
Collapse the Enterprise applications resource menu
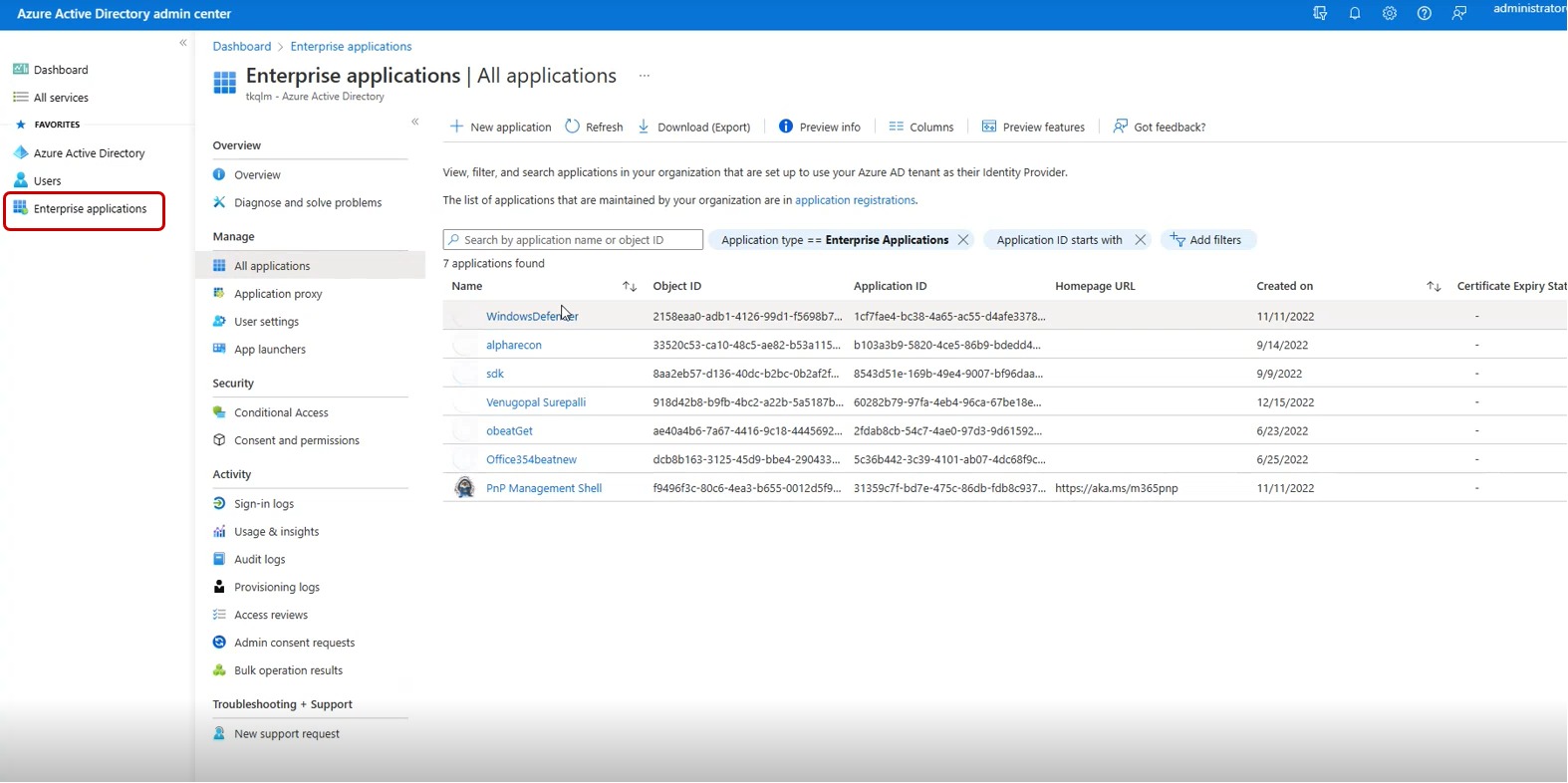pyautogui.click(x=415, y=122)
